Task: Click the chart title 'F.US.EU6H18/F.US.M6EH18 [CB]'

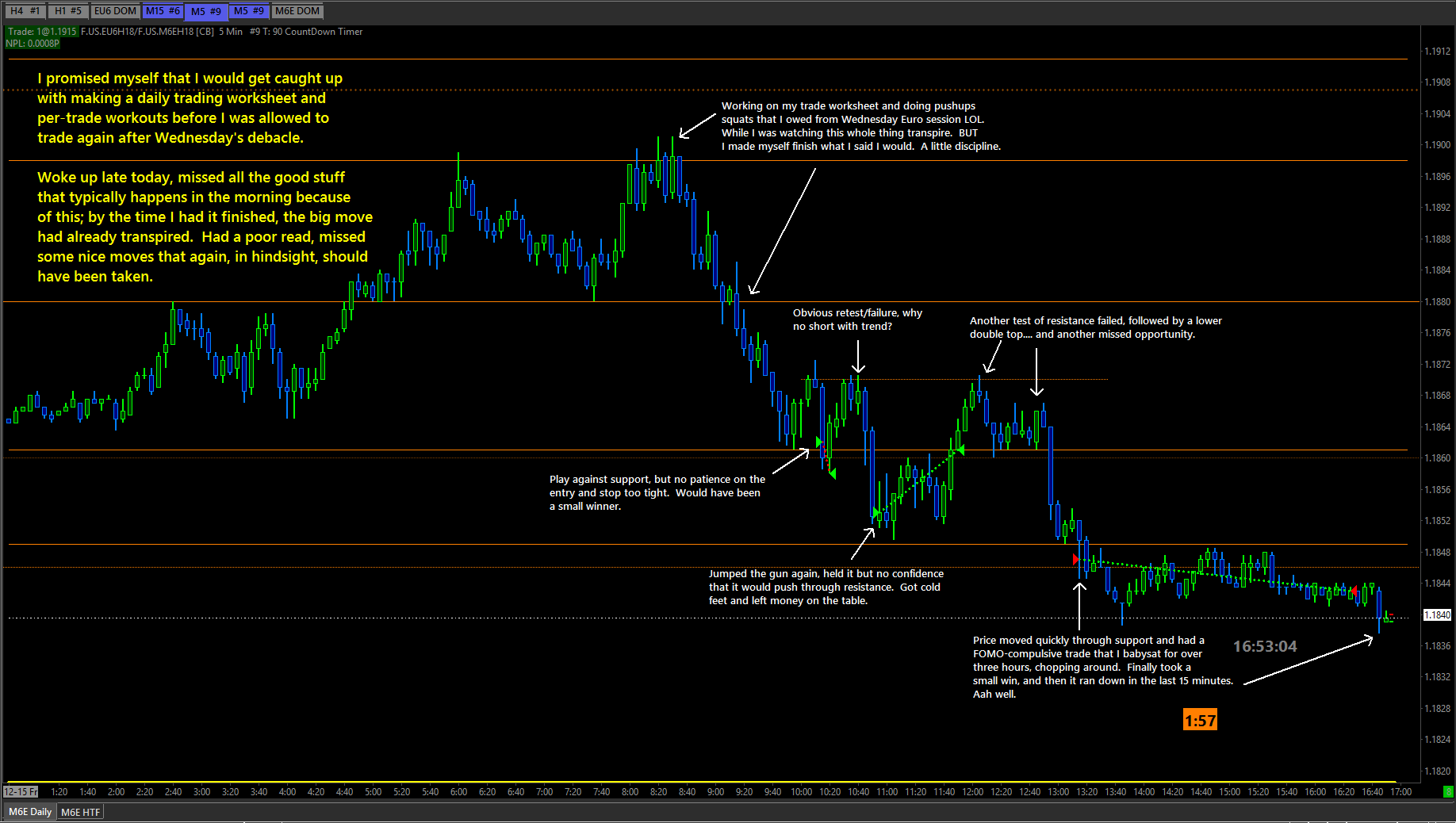Action: 148,32
